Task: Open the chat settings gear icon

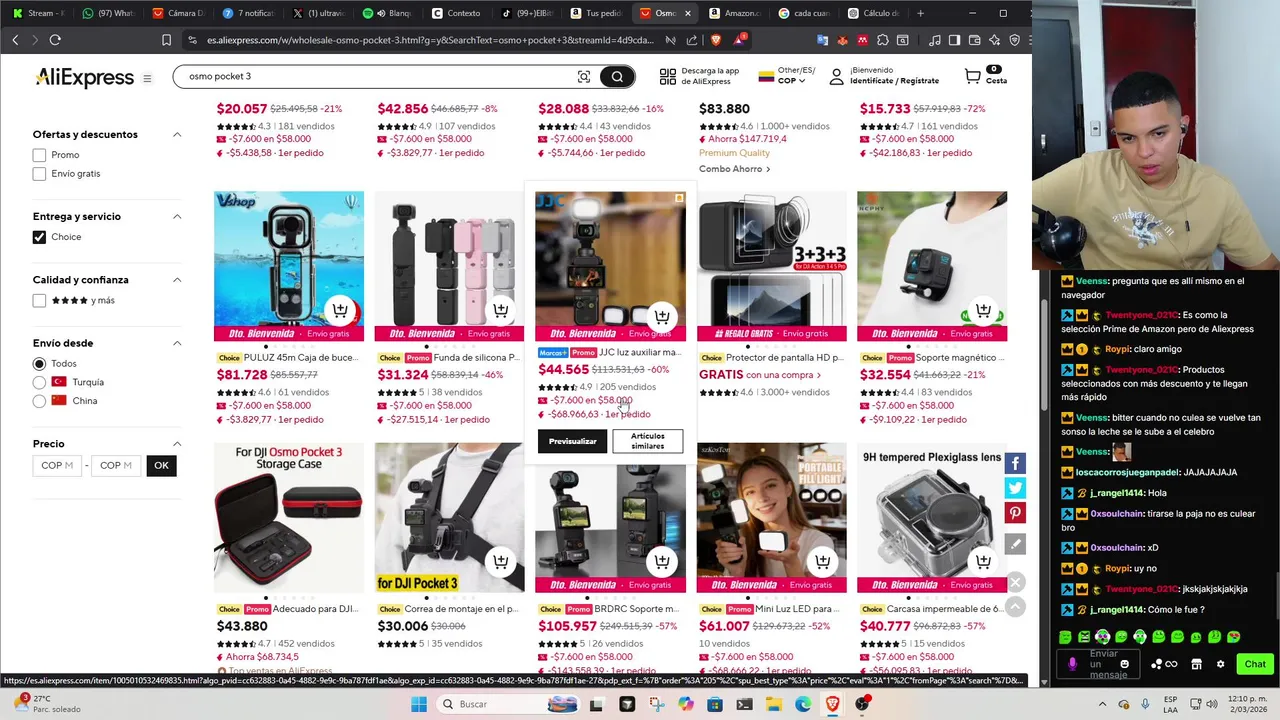Action: pyautogui.click(x=1220, y=664)
